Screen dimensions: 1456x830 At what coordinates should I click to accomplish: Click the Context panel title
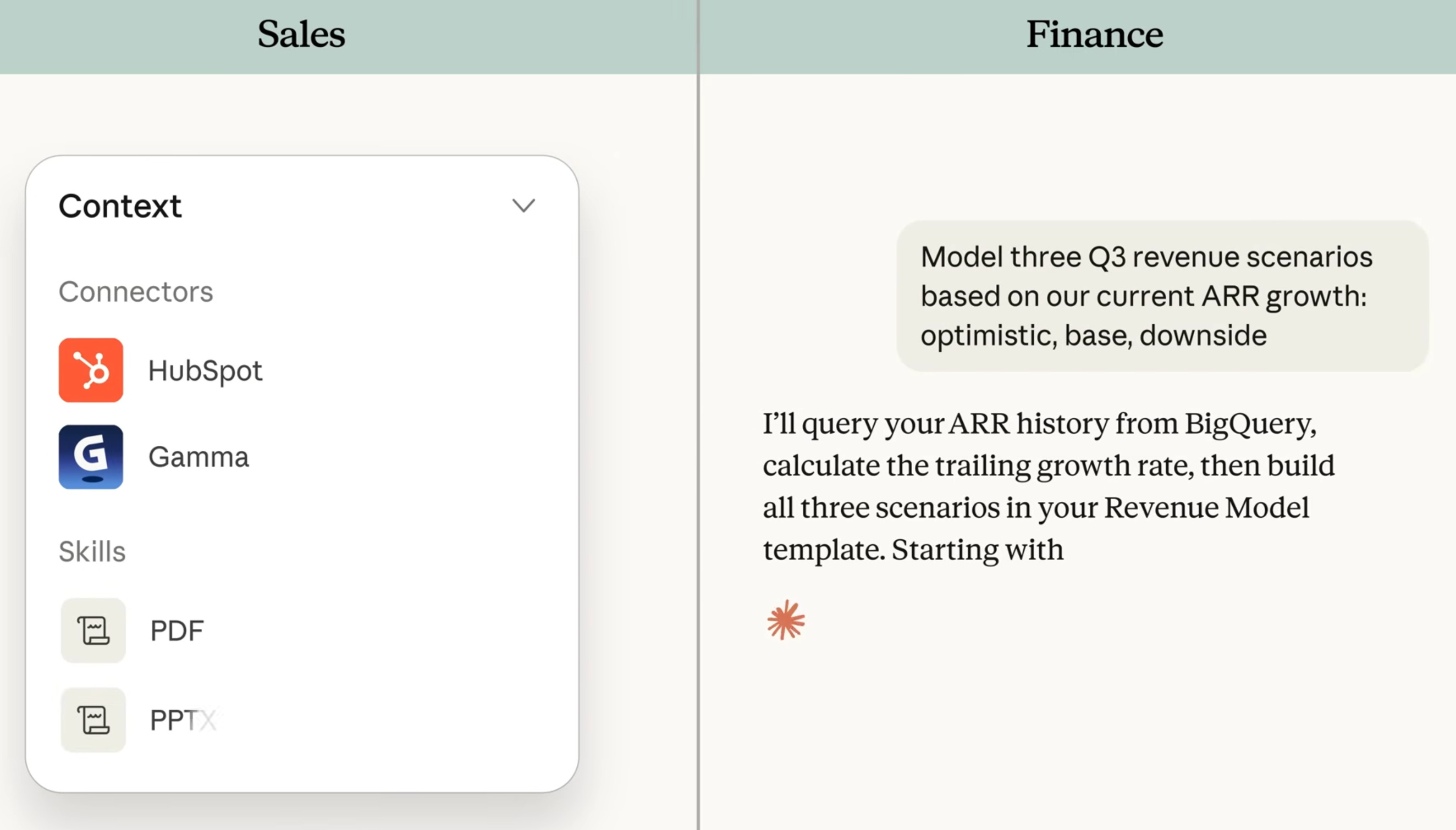tap(120, 206)
